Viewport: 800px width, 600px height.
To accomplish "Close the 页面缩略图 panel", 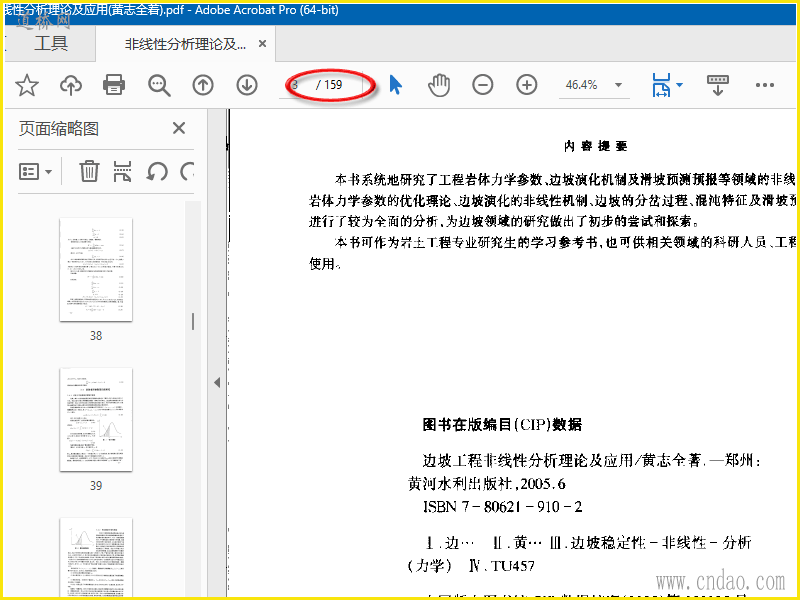I will (179, 128).
